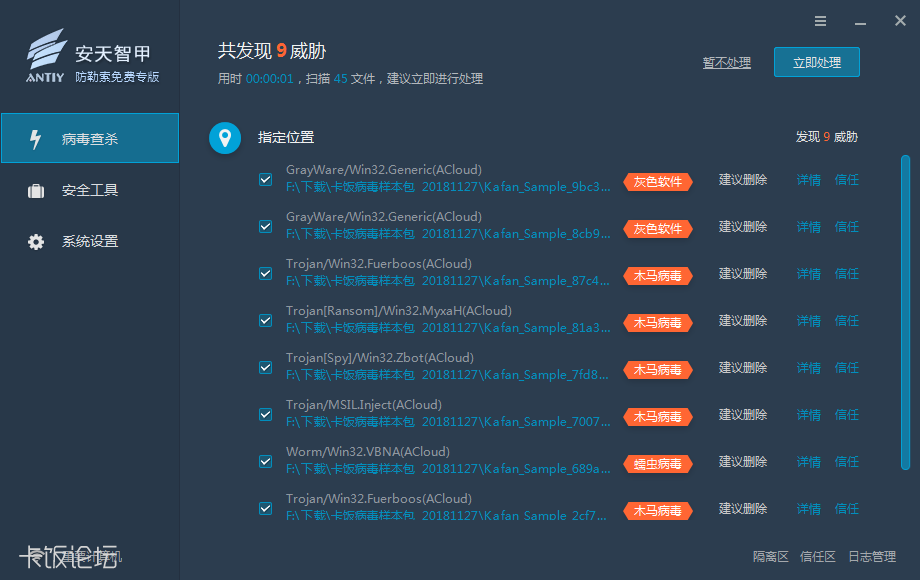Screen dimensions: 920x580
Task: Open the 隔离区 link at bottom
Action: (x=770, y=557)
